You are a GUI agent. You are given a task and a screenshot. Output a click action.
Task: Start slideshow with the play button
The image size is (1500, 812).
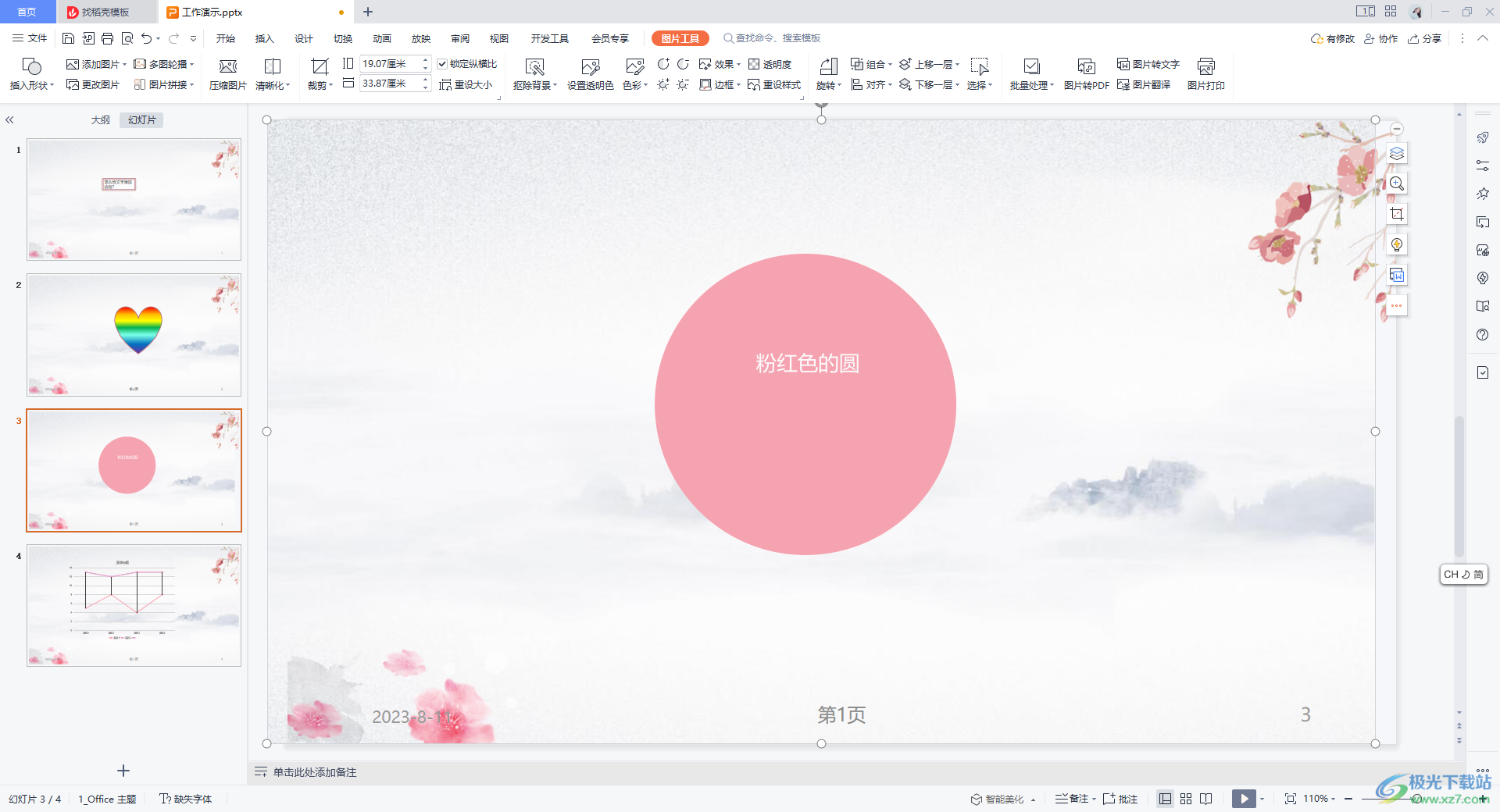(1244, 799)
